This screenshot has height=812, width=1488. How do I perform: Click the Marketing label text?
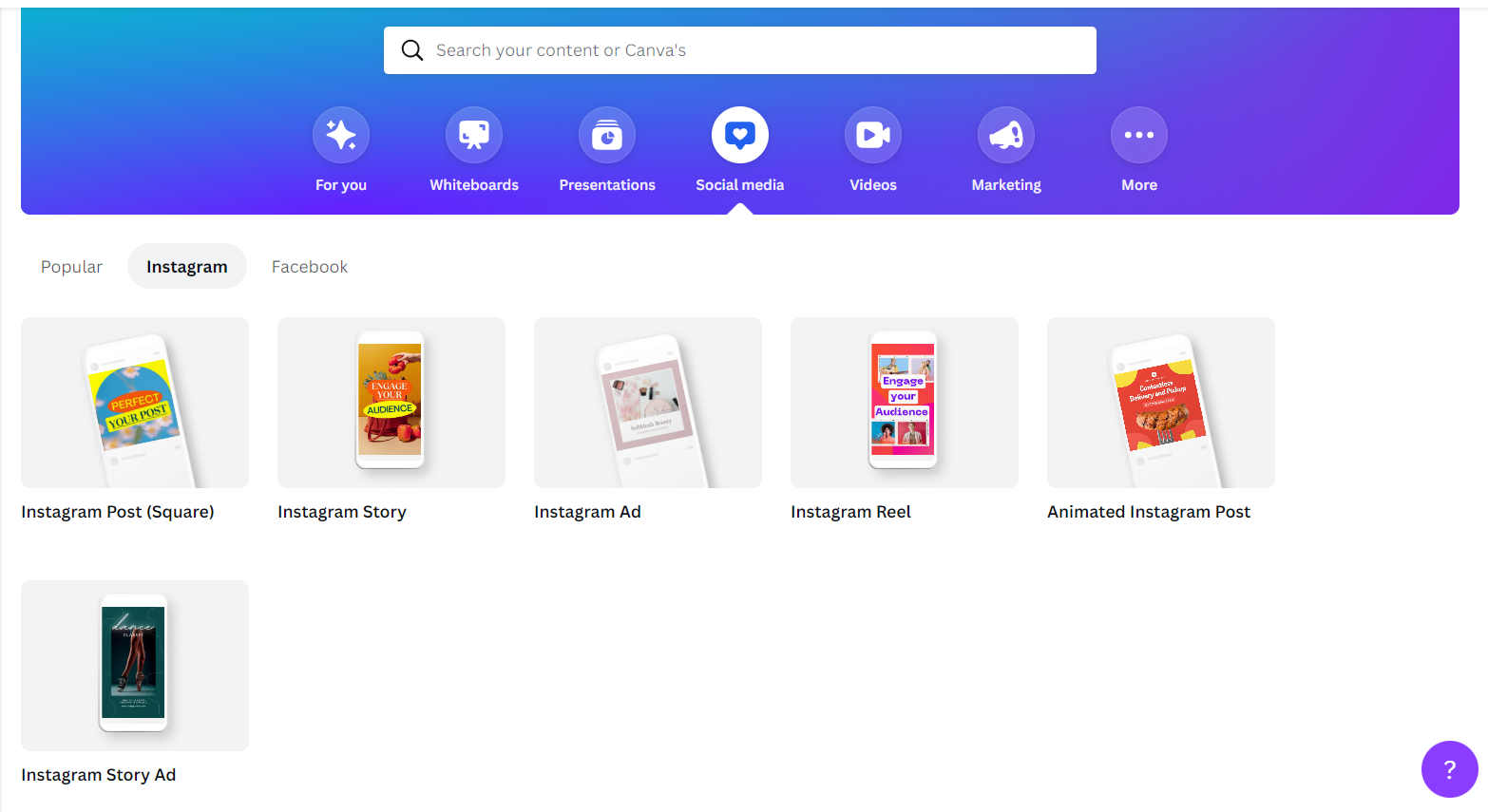[x=1006, y=185]
